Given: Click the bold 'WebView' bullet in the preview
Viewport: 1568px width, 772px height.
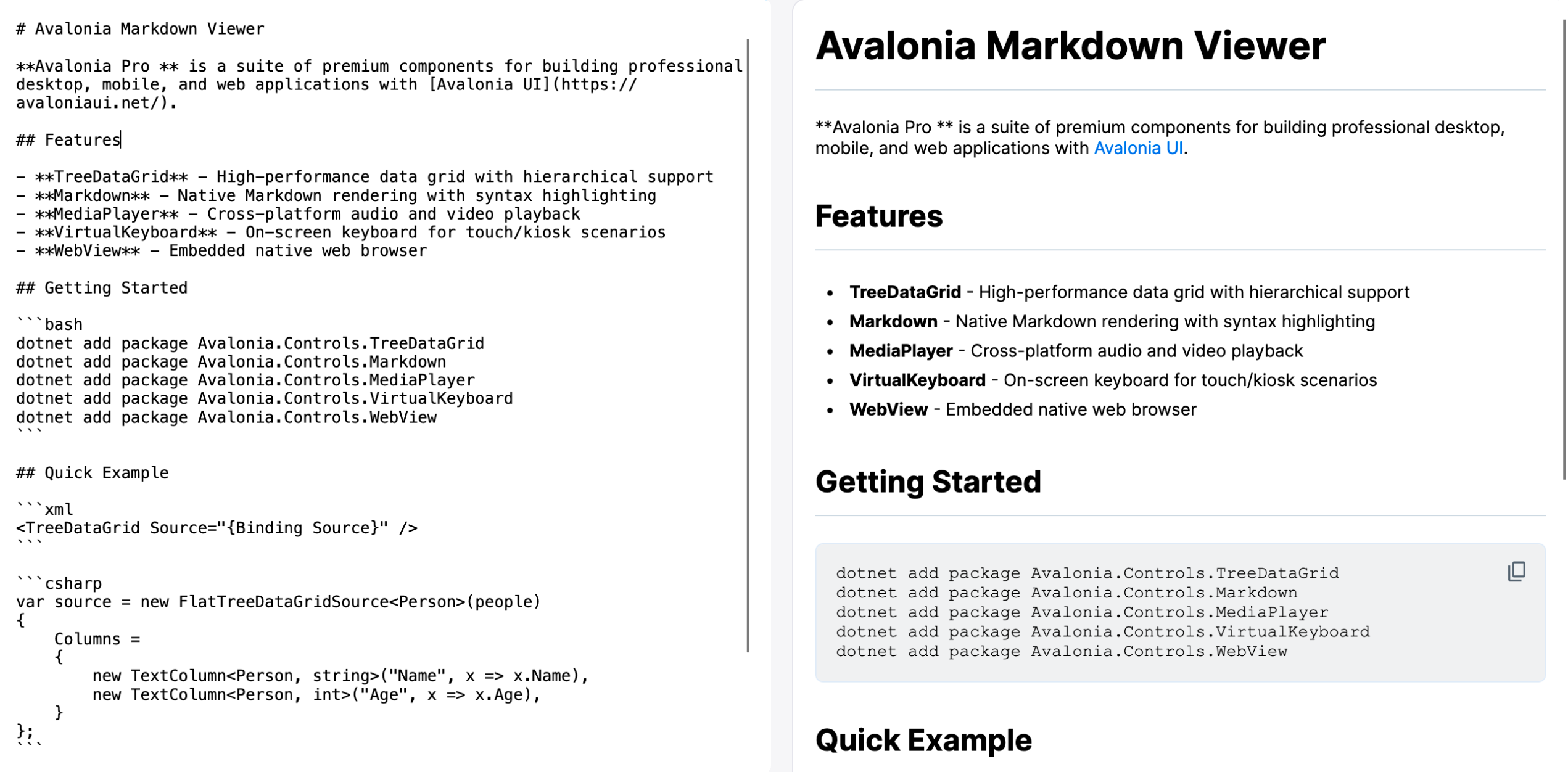Looking at the screenshot, I should pos(888,409).
